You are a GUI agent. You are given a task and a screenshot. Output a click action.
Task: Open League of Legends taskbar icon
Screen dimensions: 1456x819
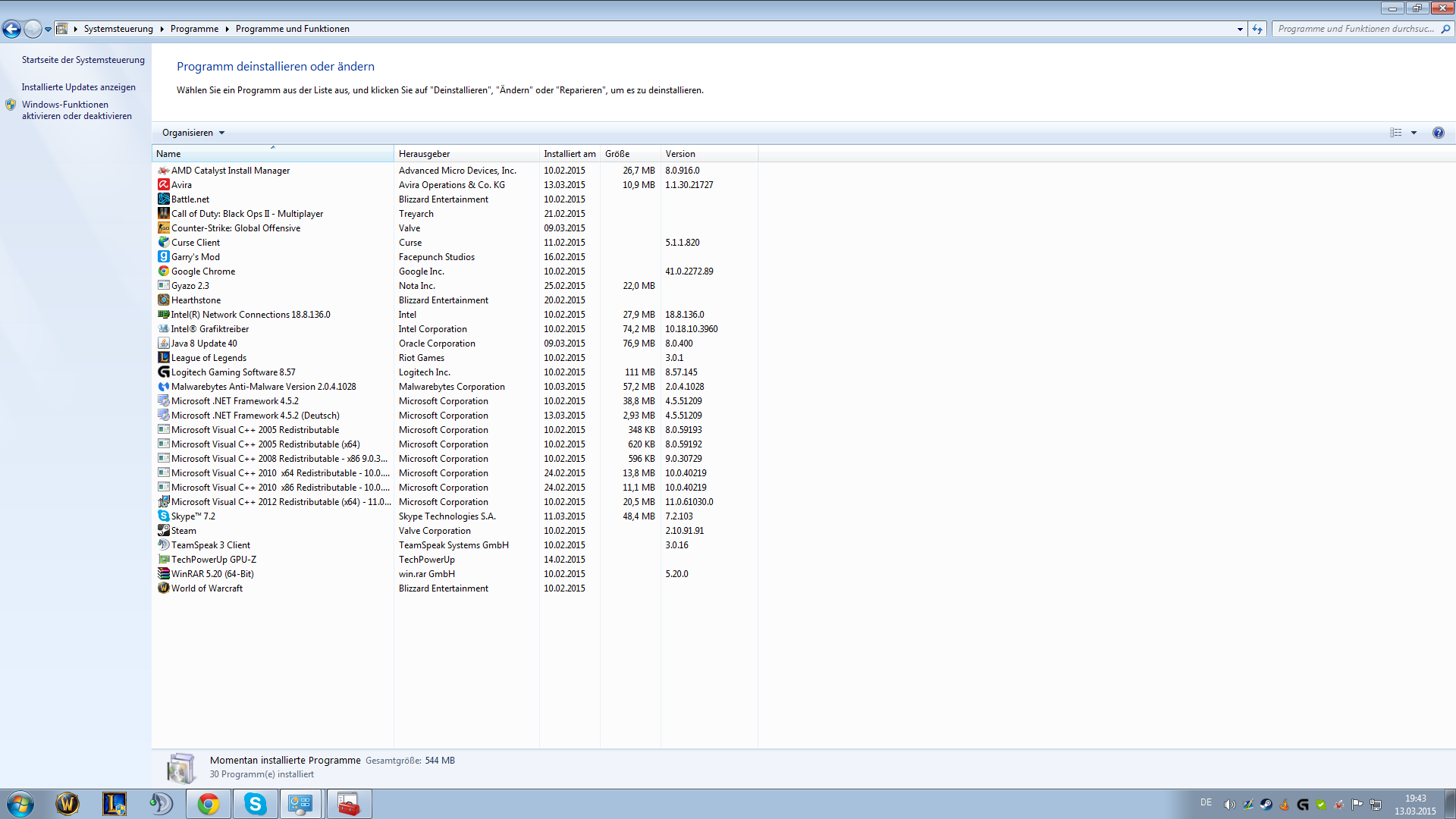click(x=115, y=804)
